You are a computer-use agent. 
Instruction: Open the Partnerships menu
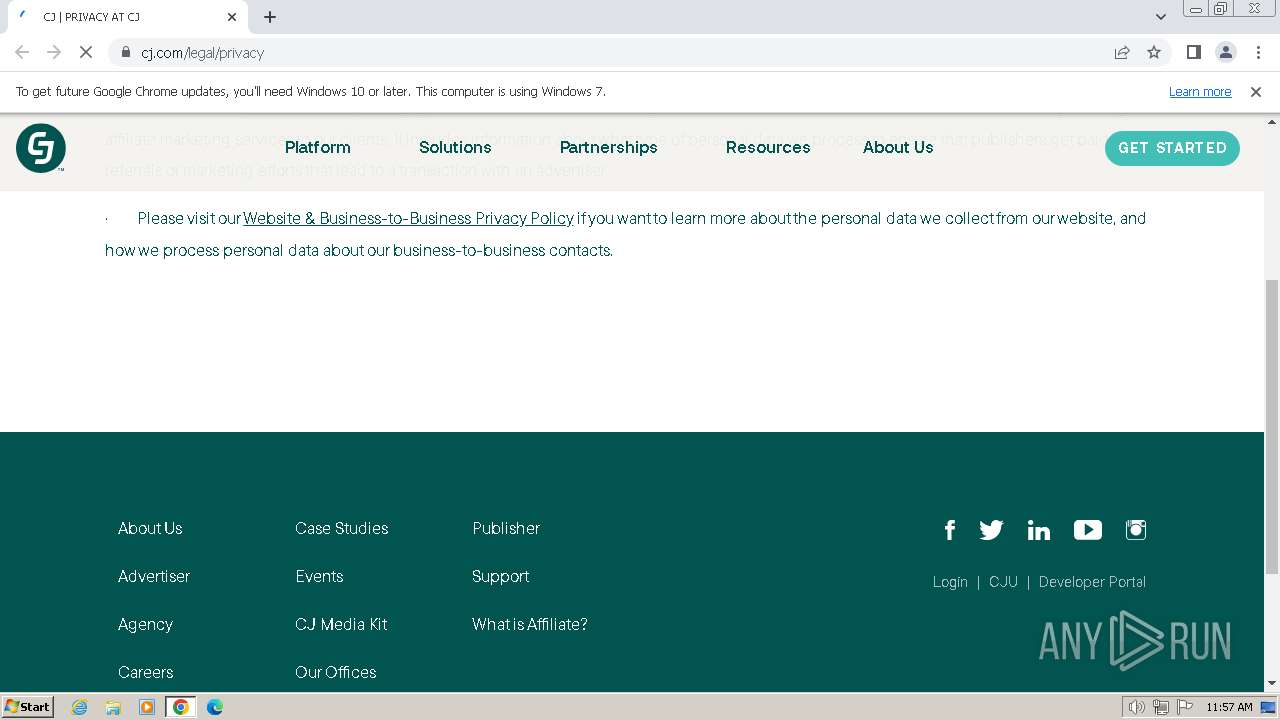click(608, 147)
